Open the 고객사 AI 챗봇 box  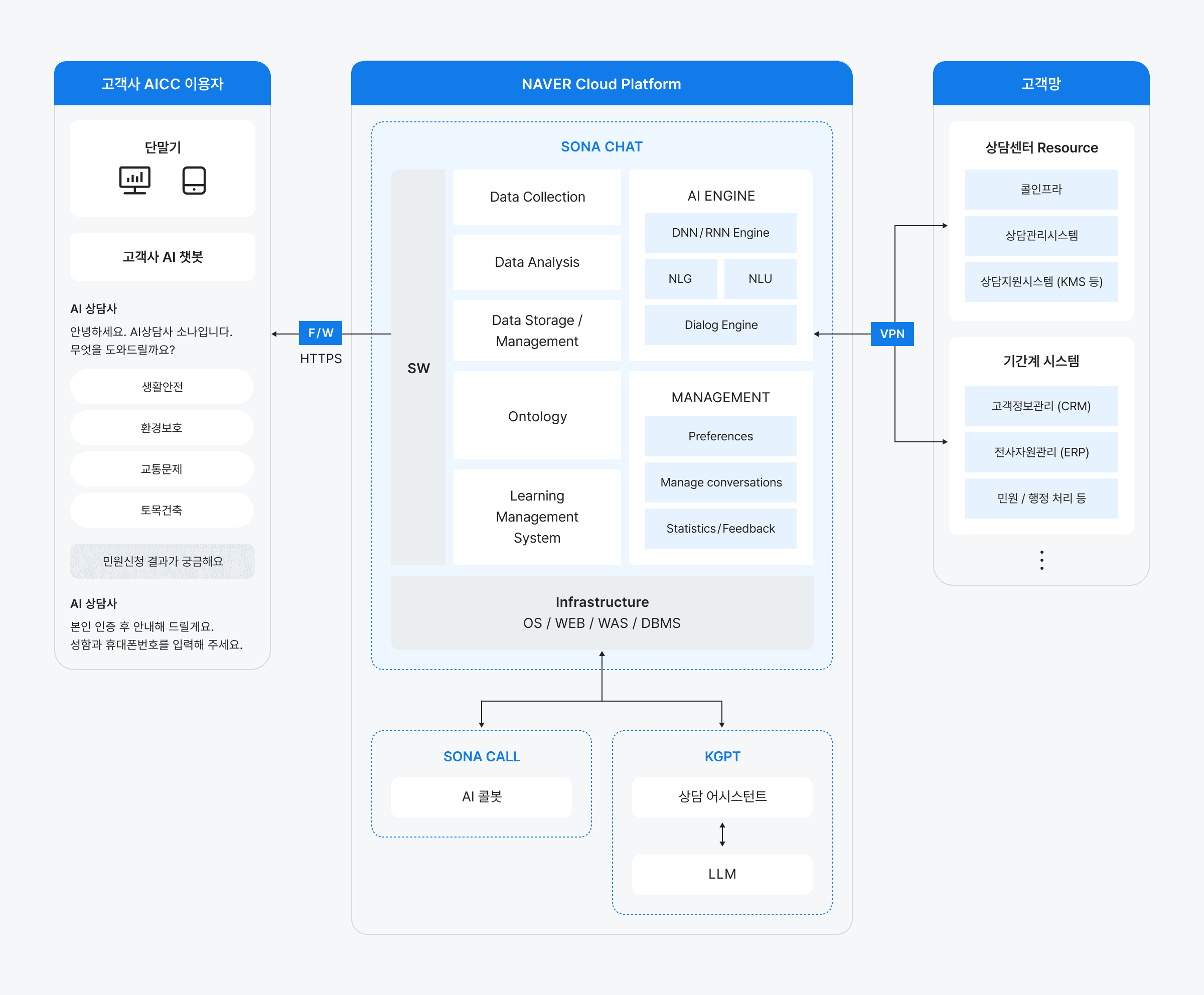pos(162,257)
